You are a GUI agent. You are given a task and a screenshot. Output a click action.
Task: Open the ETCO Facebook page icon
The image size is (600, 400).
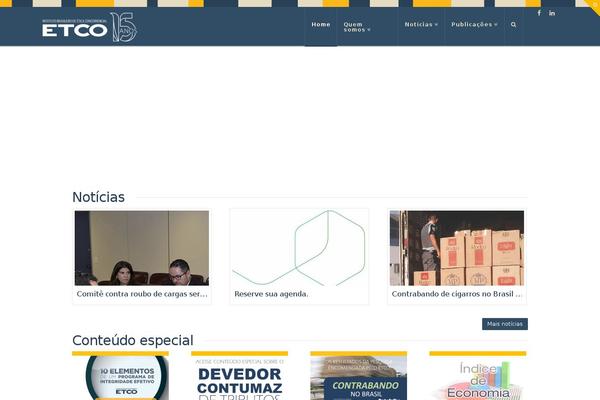[x=539, y=13]
